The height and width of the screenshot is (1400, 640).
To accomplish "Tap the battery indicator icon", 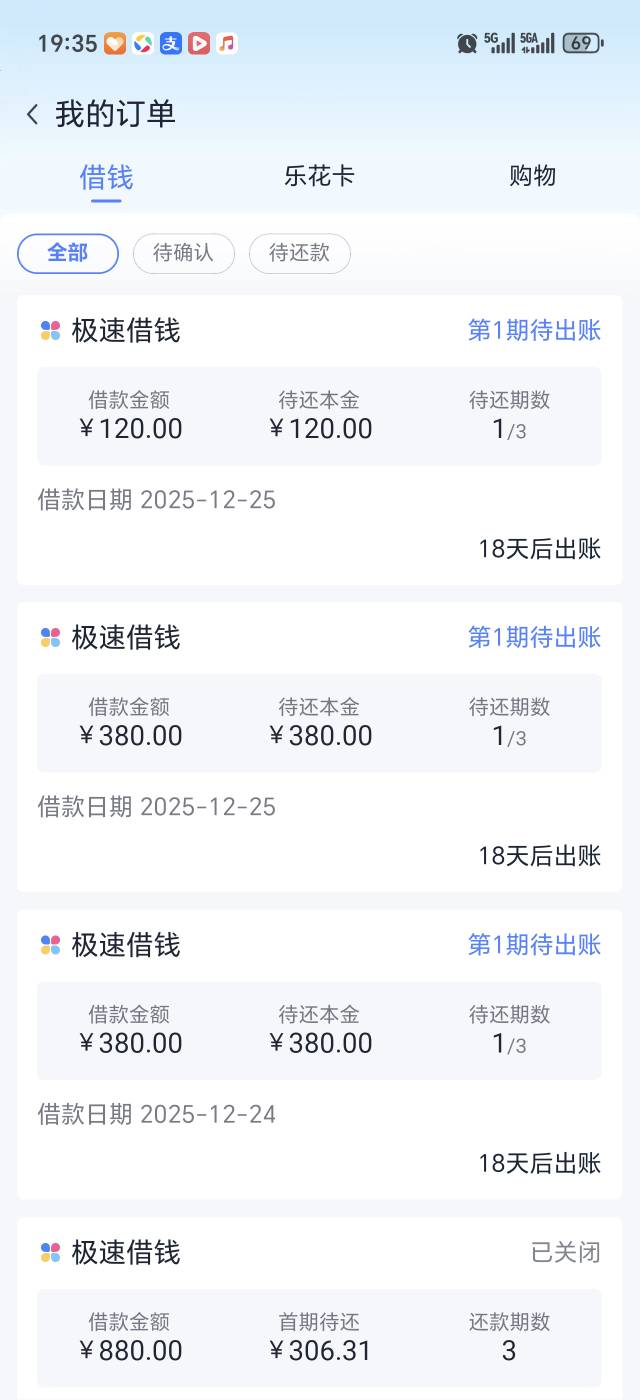I will click(582, 43).
